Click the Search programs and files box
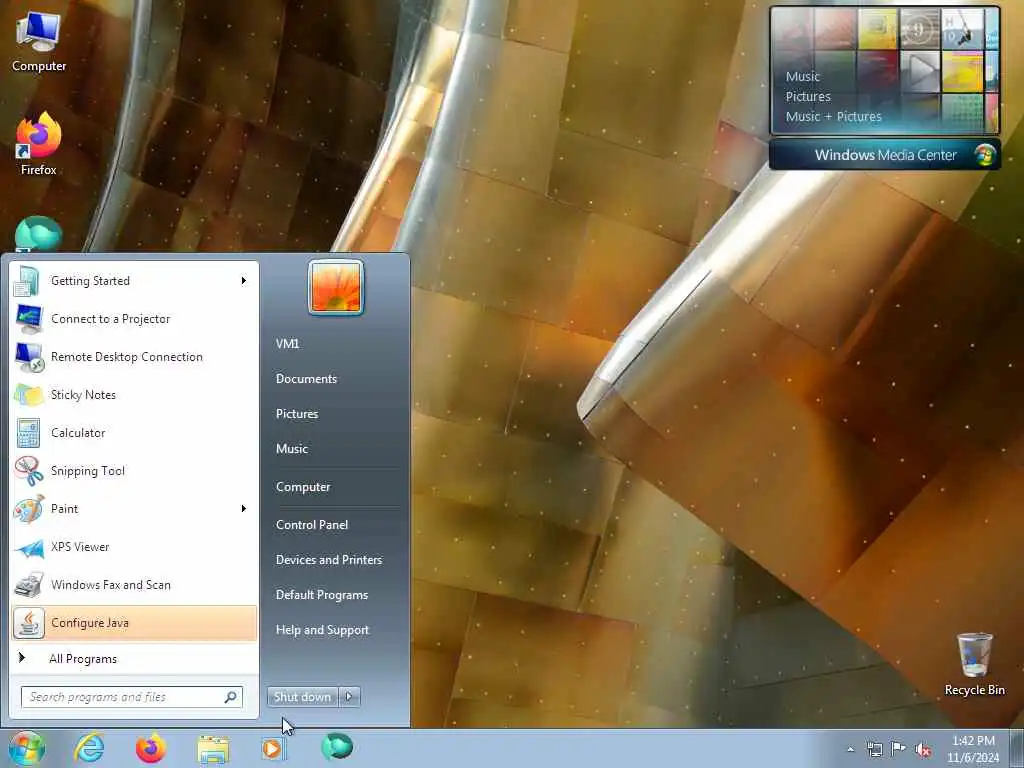 pos(132,697)
